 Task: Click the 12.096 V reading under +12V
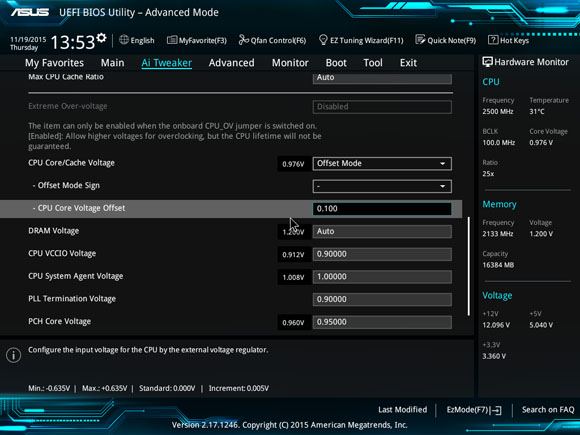click(x=496, y=325)
